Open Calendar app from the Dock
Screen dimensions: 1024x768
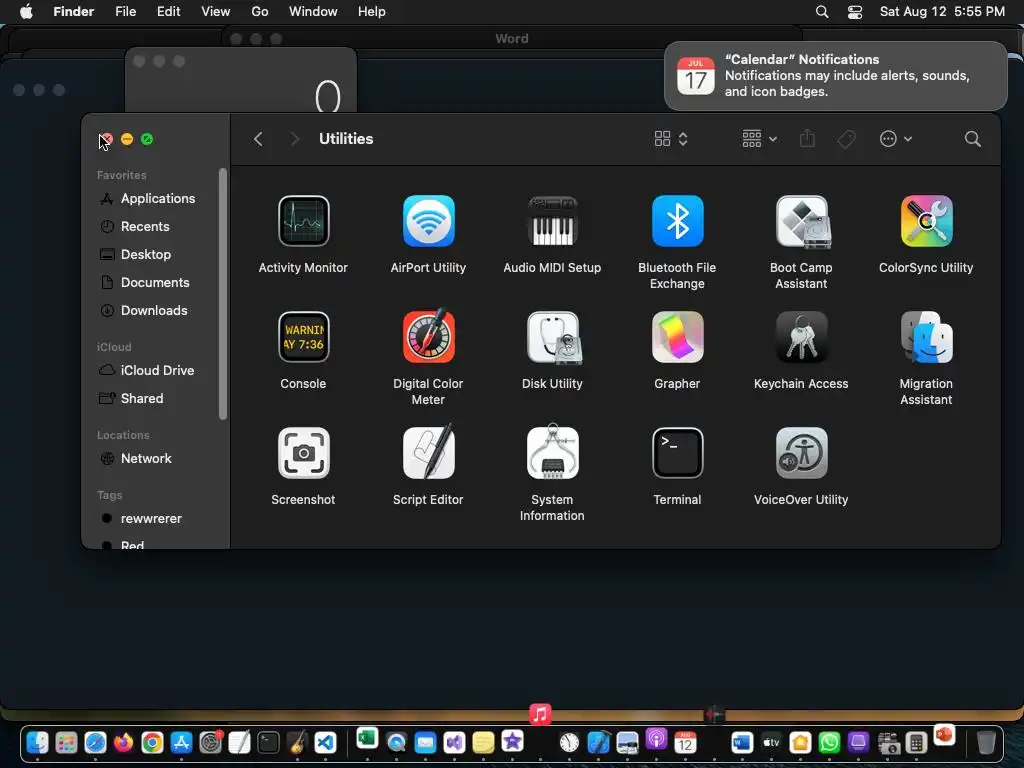pos(685,743)
